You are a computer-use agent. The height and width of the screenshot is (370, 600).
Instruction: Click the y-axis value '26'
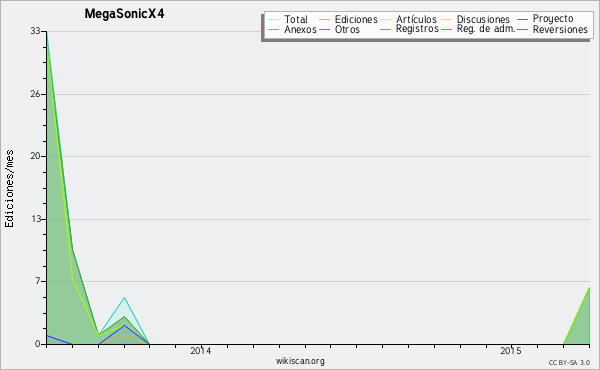pyautogui.click(x=35, y=94)
